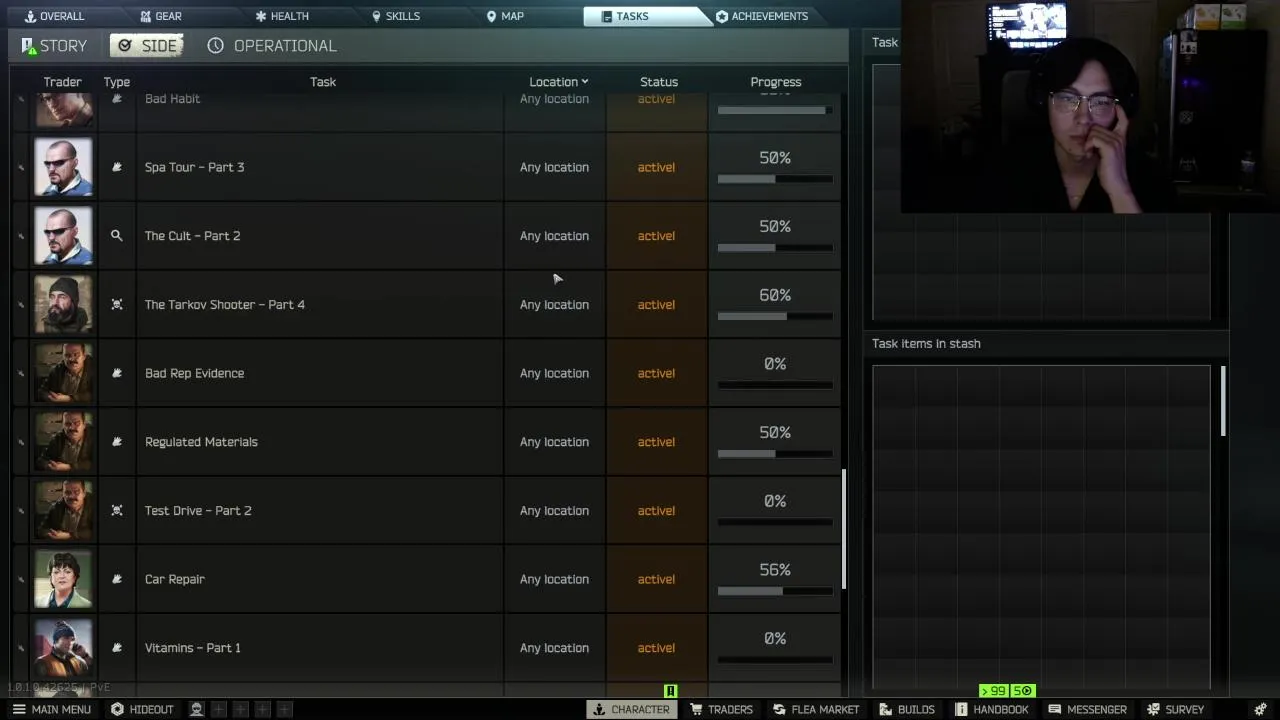Screen dimensions: 1280x720
Task: Show Operational tasks
Action: pos(272,46)
